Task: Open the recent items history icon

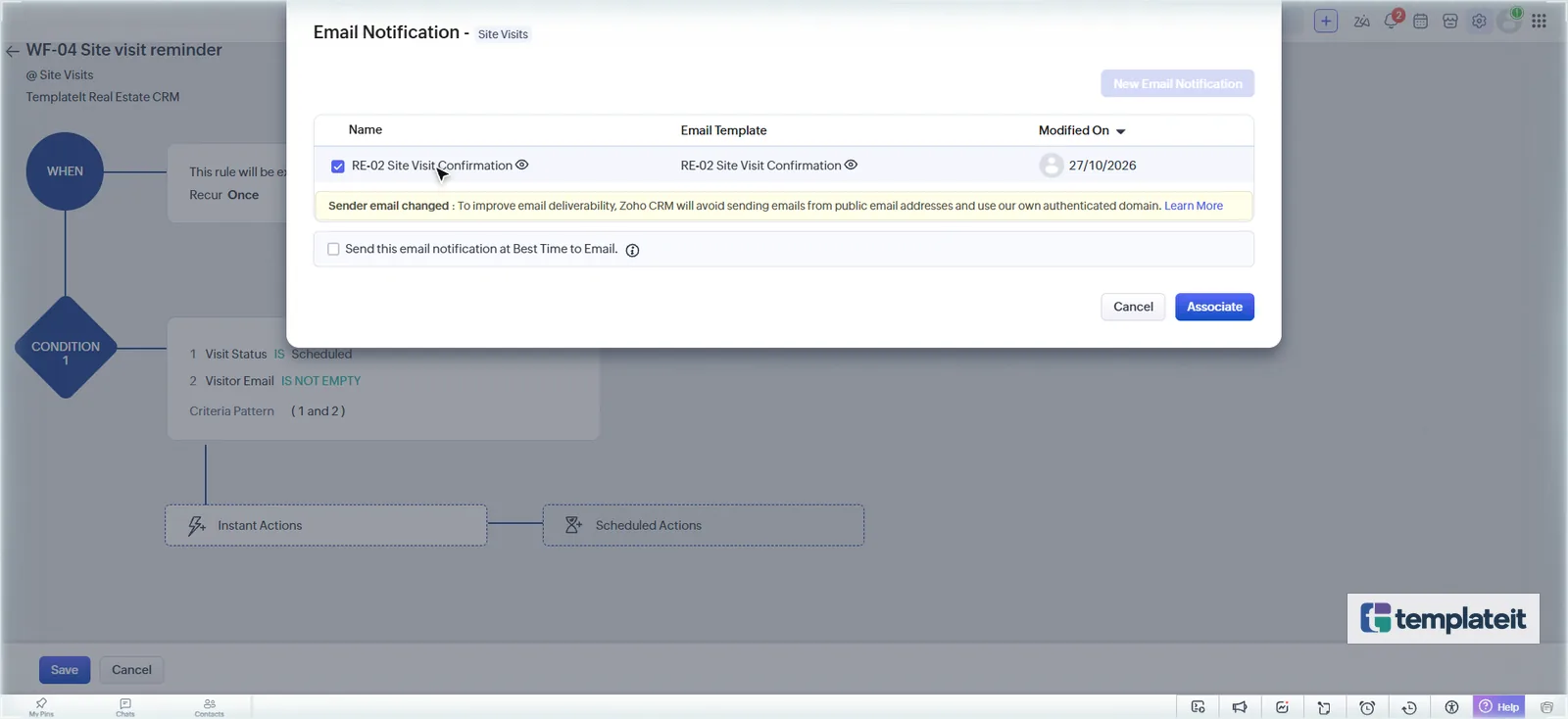Action: point(1409,707)
